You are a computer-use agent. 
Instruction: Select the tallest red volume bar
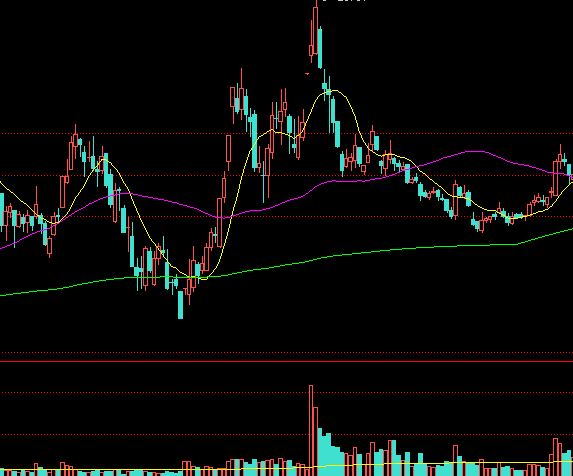(x=311, y=430)
